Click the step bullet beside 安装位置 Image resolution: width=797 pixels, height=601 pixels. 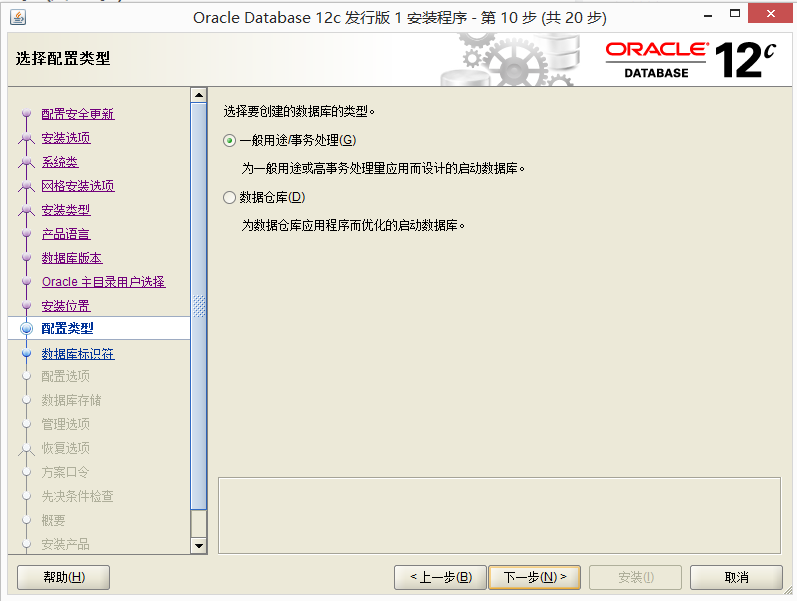pos(26,305)
